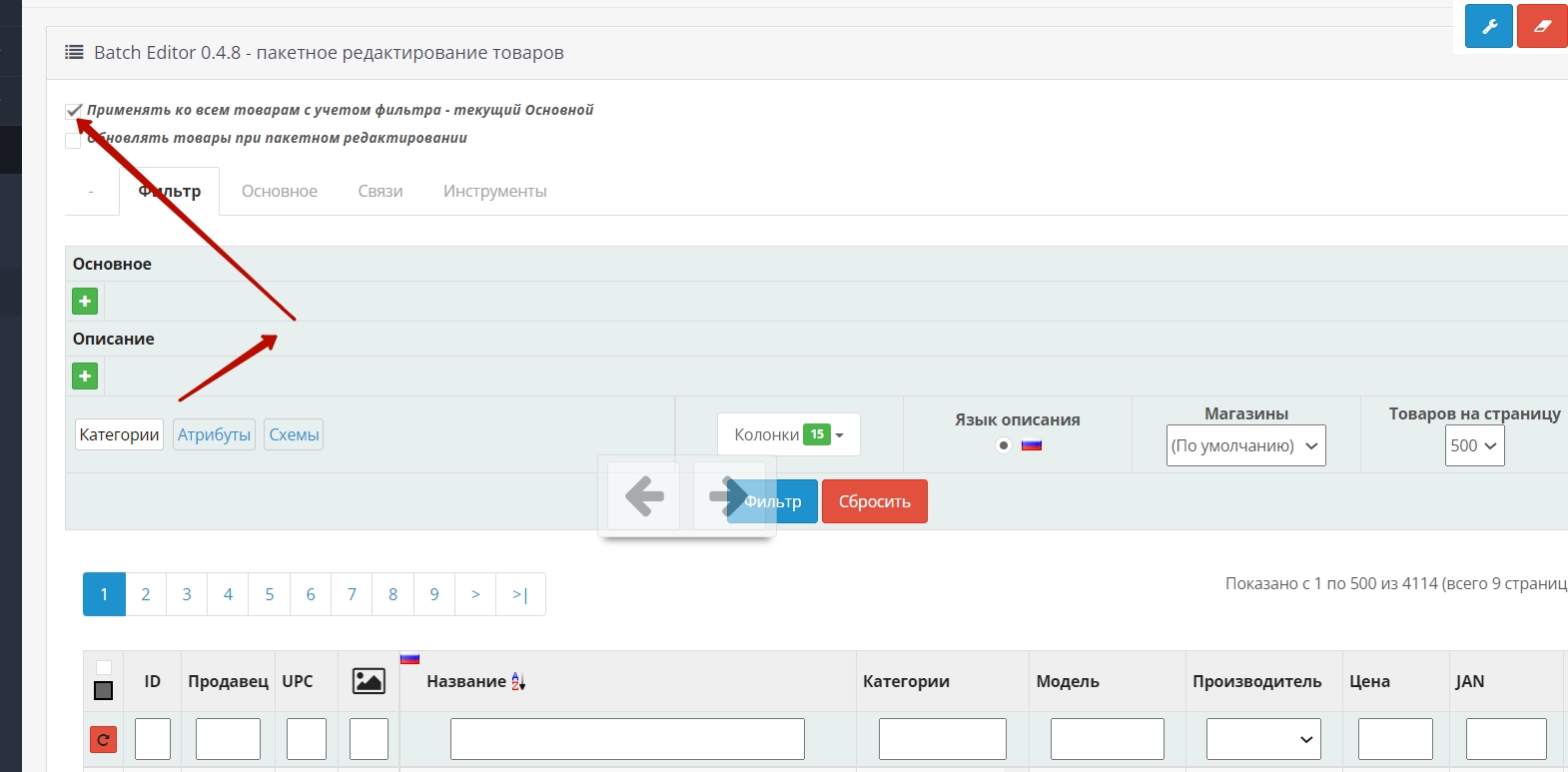Open the Колонки dropdown
Image resolution: width=1568 pixels, height=772 pixels.
(x=788, y=434)
